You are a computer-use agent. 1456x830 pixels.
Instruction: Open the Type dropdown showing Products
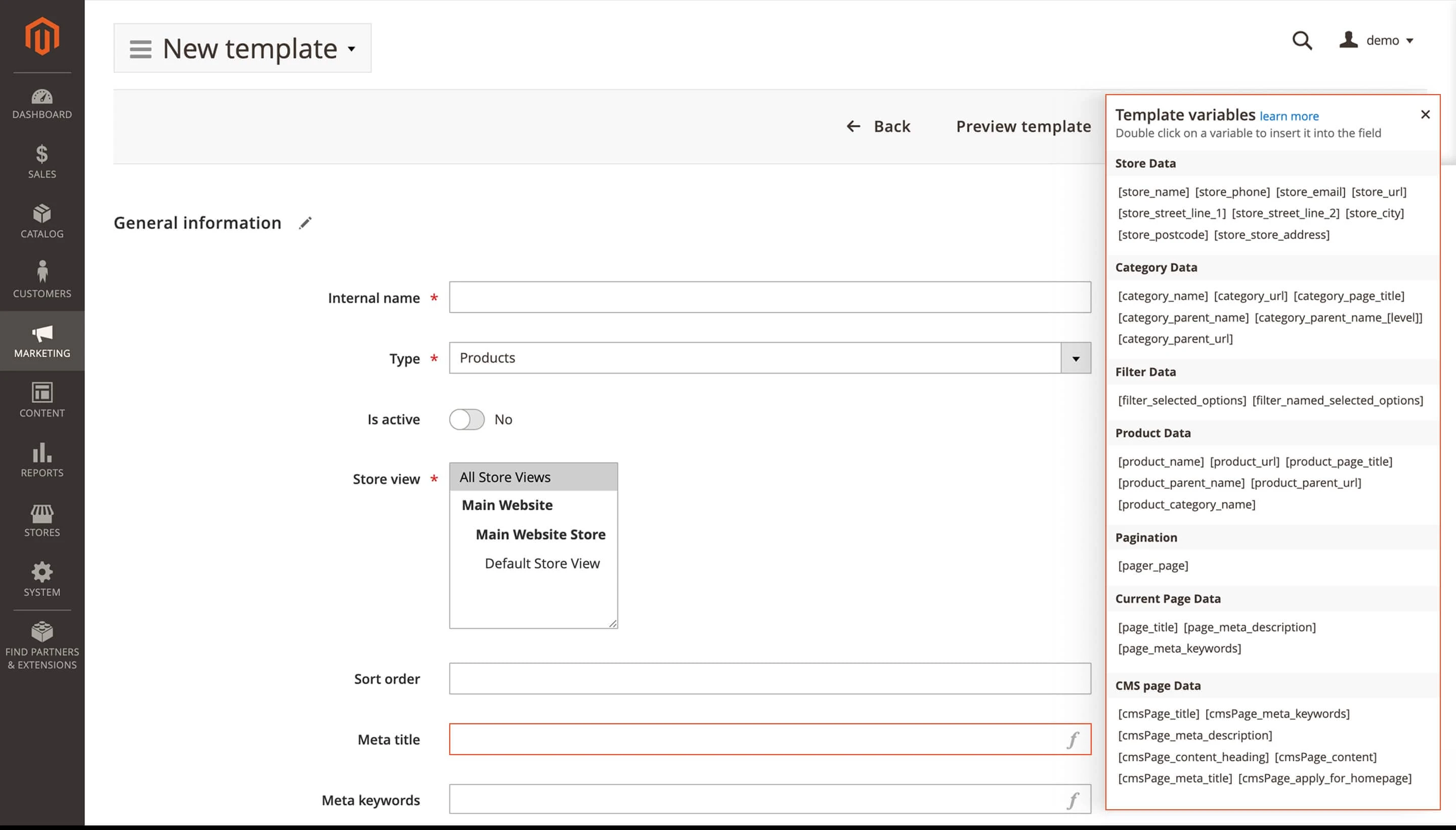pos(1076,358)
